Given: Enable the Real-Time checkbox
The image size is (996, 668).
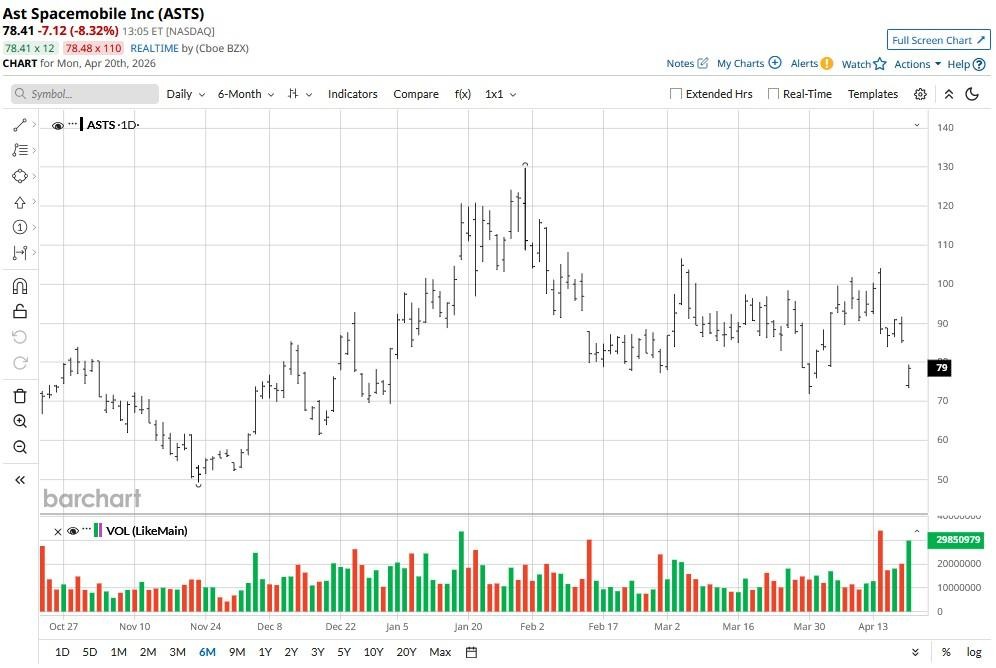Looking at the screenshot, I should [x=773, y=94].
